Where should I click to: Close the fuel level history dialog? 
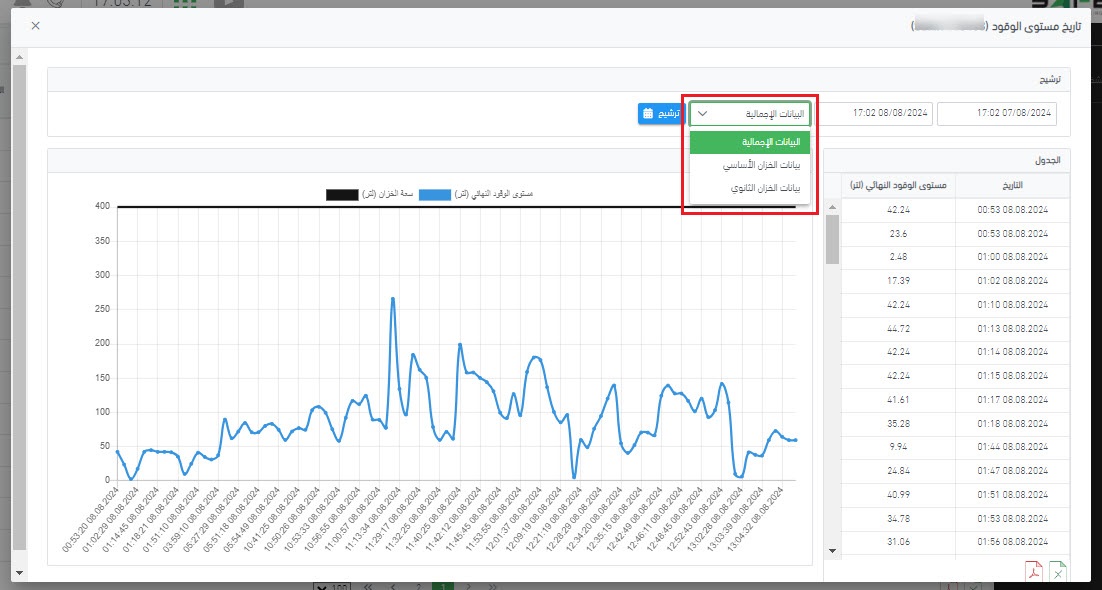36,26
